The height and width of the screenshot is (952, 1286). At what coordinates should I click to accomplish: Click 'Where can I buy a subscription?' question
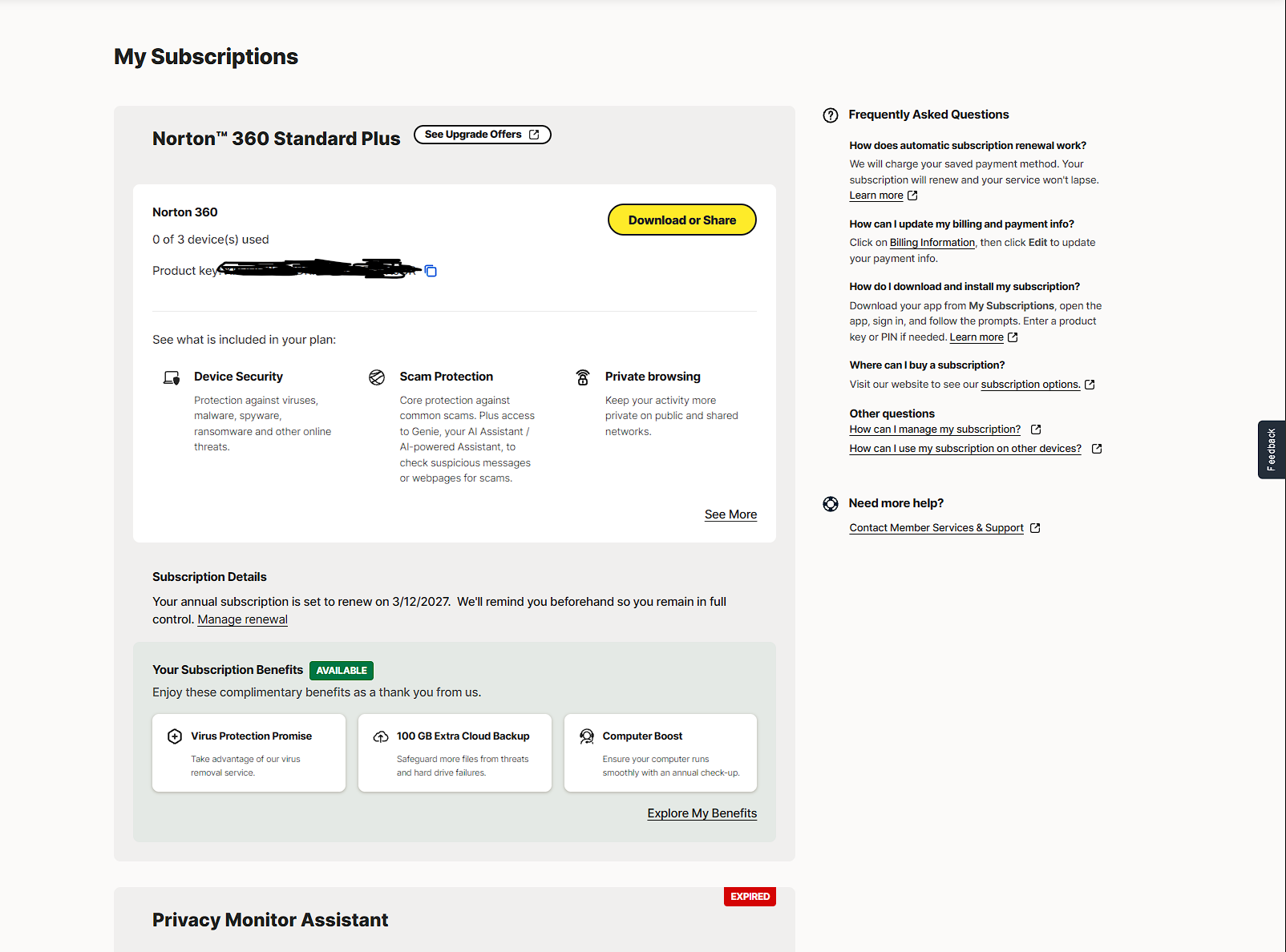[x=927, y=365]
